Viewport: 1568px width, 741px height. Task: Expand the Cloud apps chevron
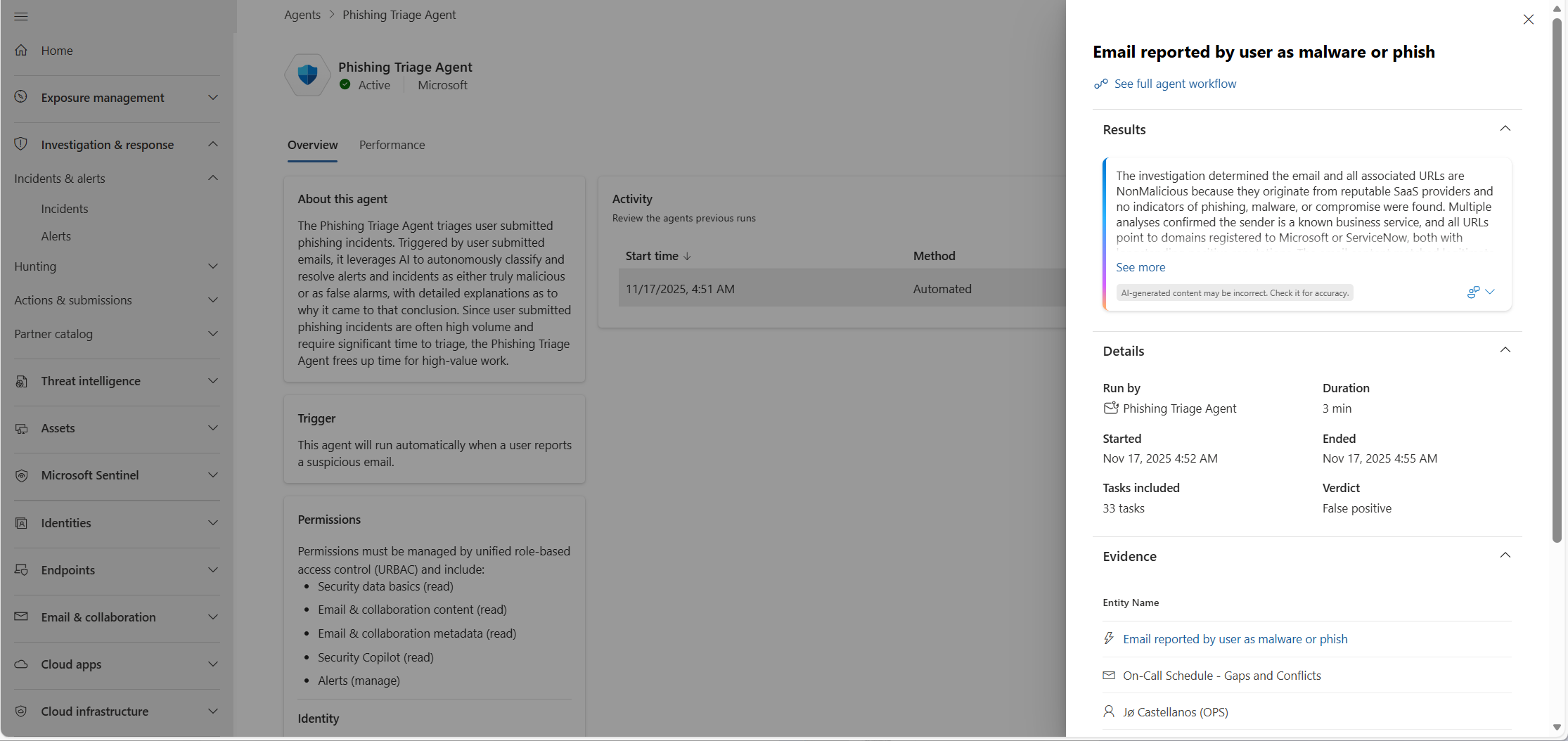point(213,664)
